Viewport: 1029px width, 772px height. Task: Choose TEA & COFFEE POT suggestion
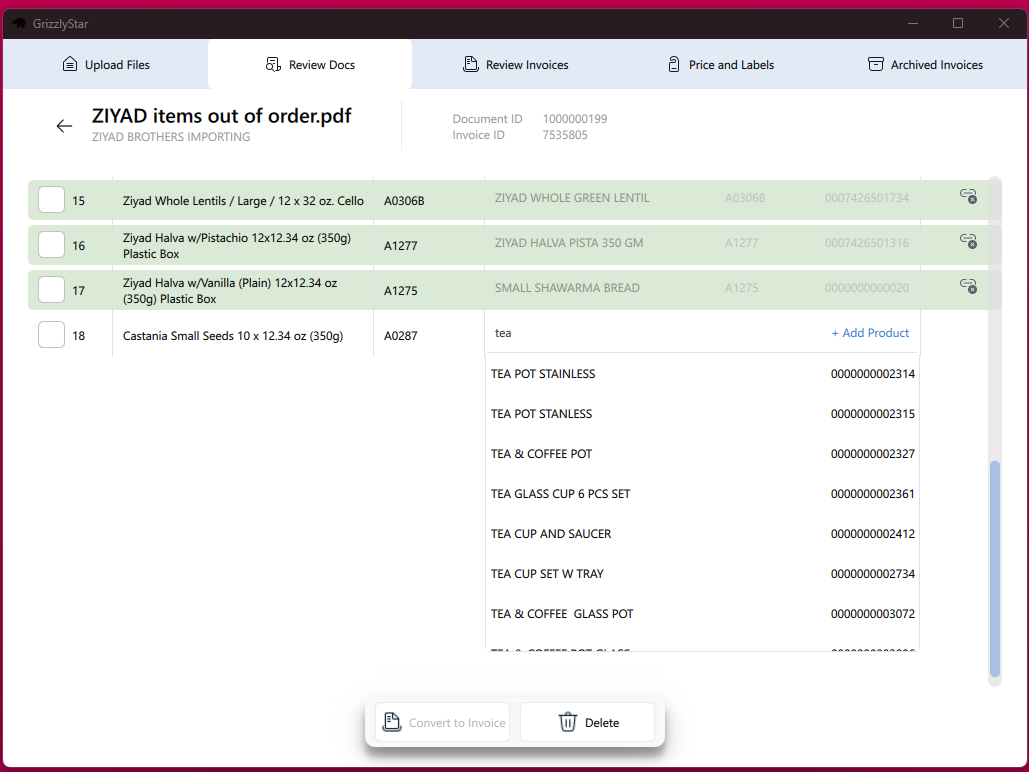[702, 454]
